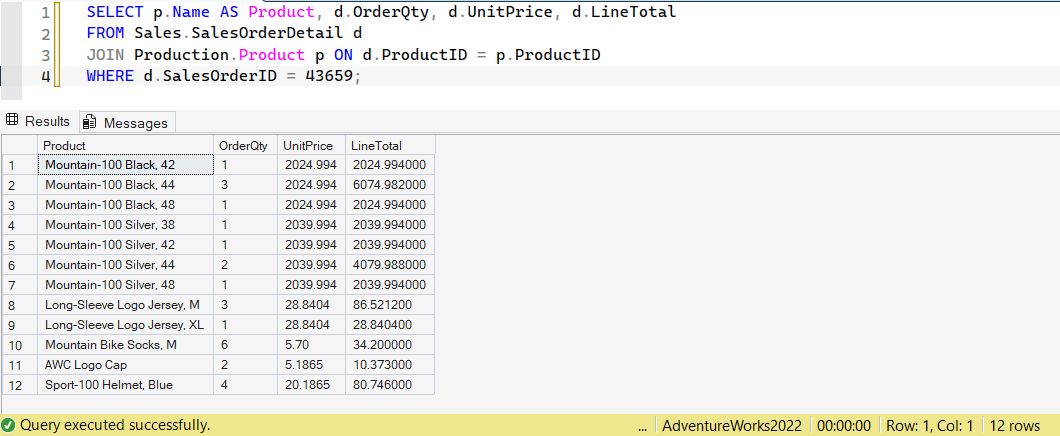This screenshot has width=1060, height=436.
Task: Click Sales.SalesOrderDetail in the FROM line
Action: 240,33
